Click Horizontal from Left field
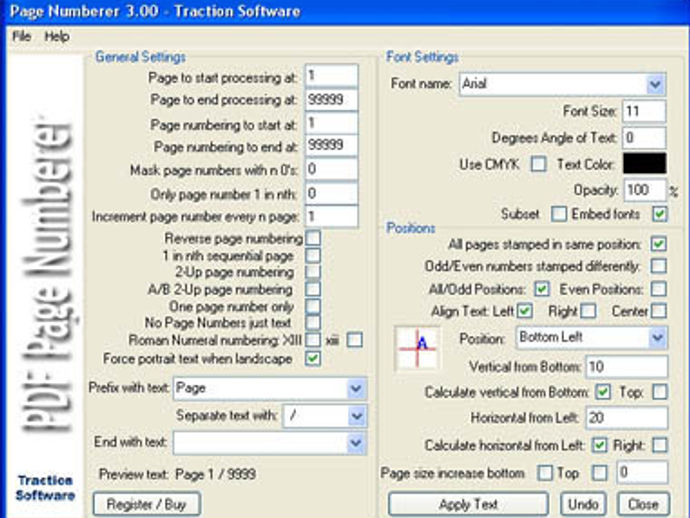The width and height of the screenshot is (690, 518). pyautogui.click(x=627, y=418)
